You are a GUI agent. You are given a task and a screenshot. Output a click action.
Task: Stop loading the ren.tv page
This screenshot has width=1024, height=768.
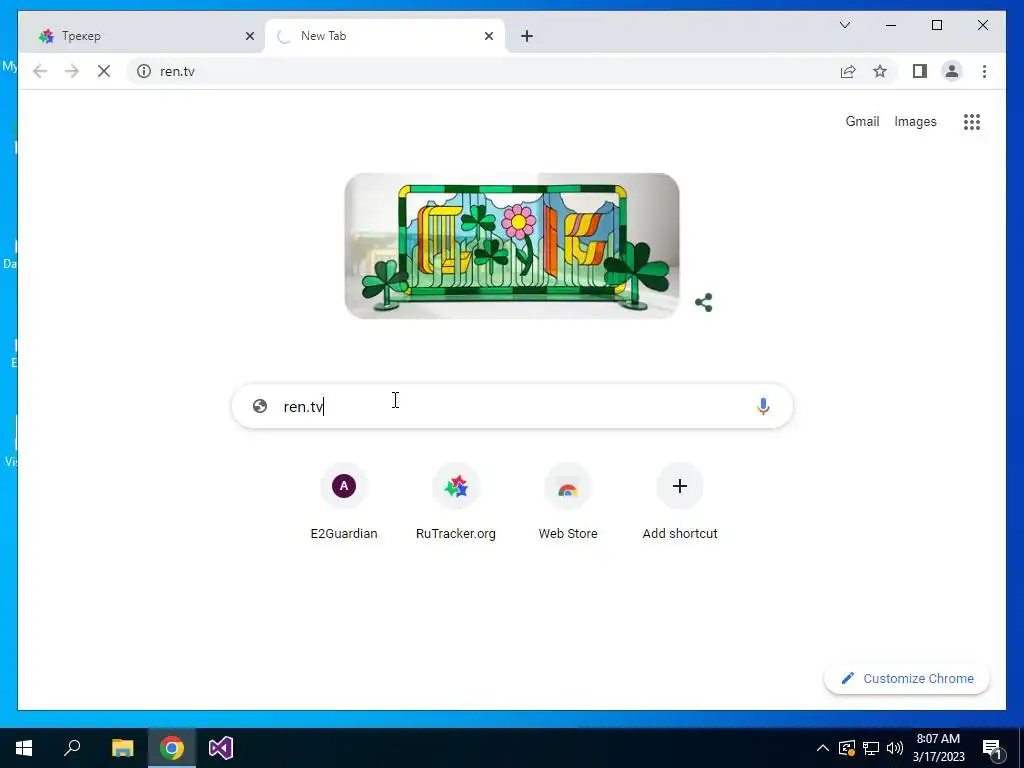pos(104,71)
